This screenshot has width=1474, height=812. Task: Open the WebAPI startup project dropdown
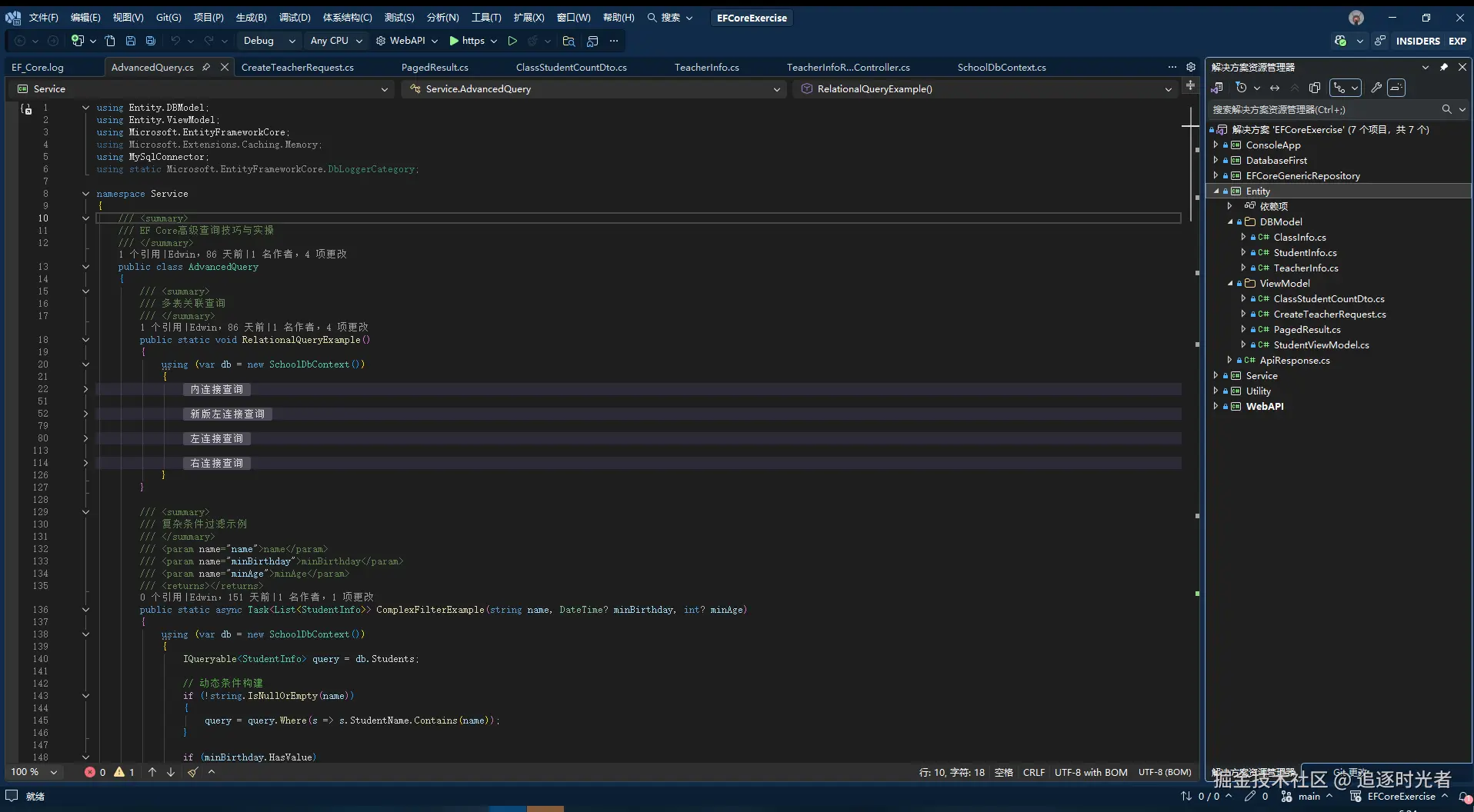(406, 41)
